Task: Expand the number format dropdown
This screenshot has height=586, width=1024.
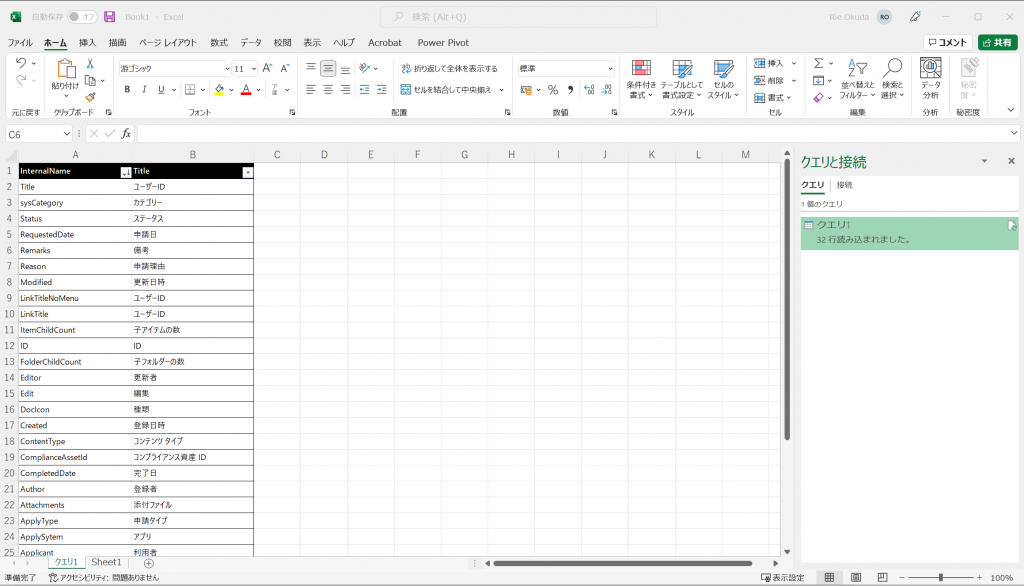Action: (609, 68)
